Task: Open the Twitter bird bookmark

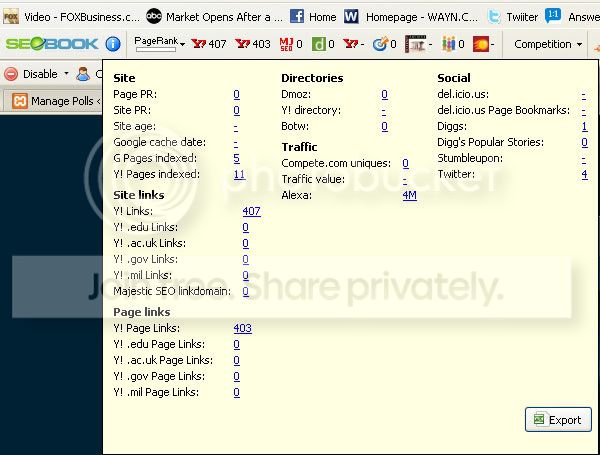Action: point(512,17)
